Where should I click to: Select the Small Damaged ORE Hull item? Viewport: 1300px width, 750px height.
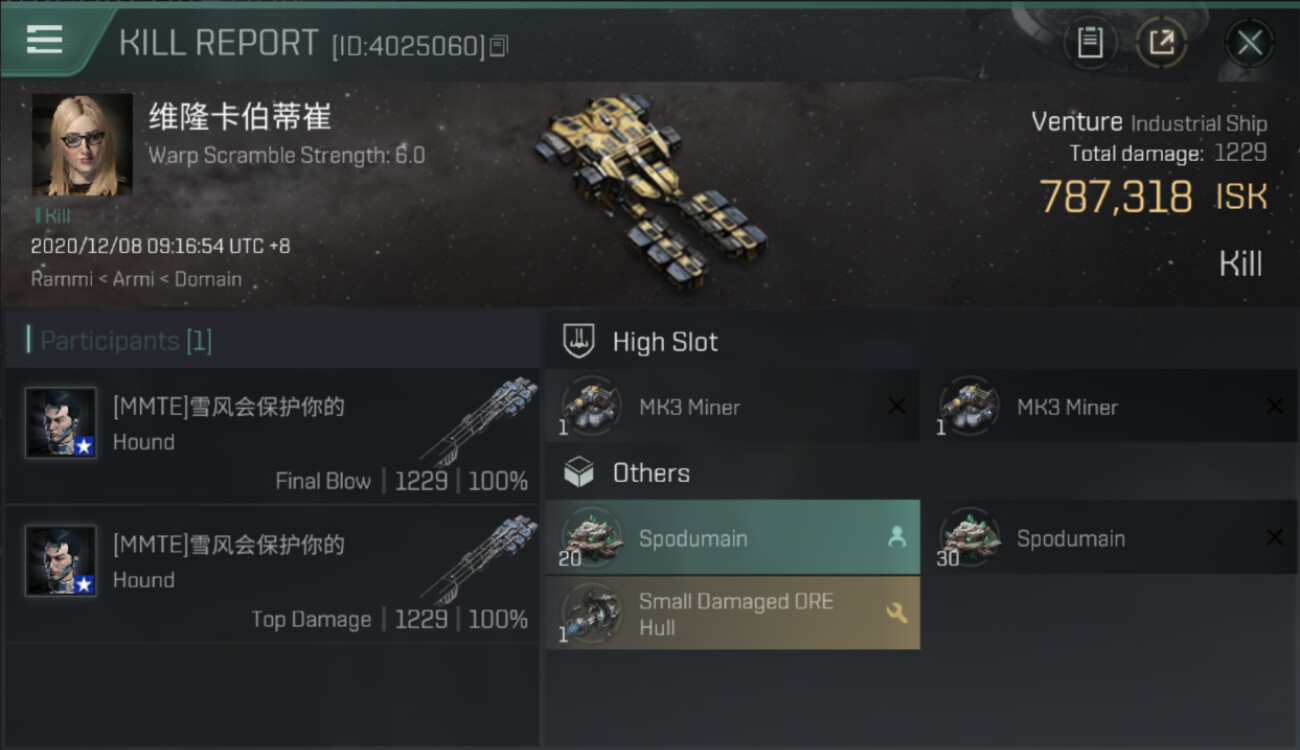tap(732, 613)
